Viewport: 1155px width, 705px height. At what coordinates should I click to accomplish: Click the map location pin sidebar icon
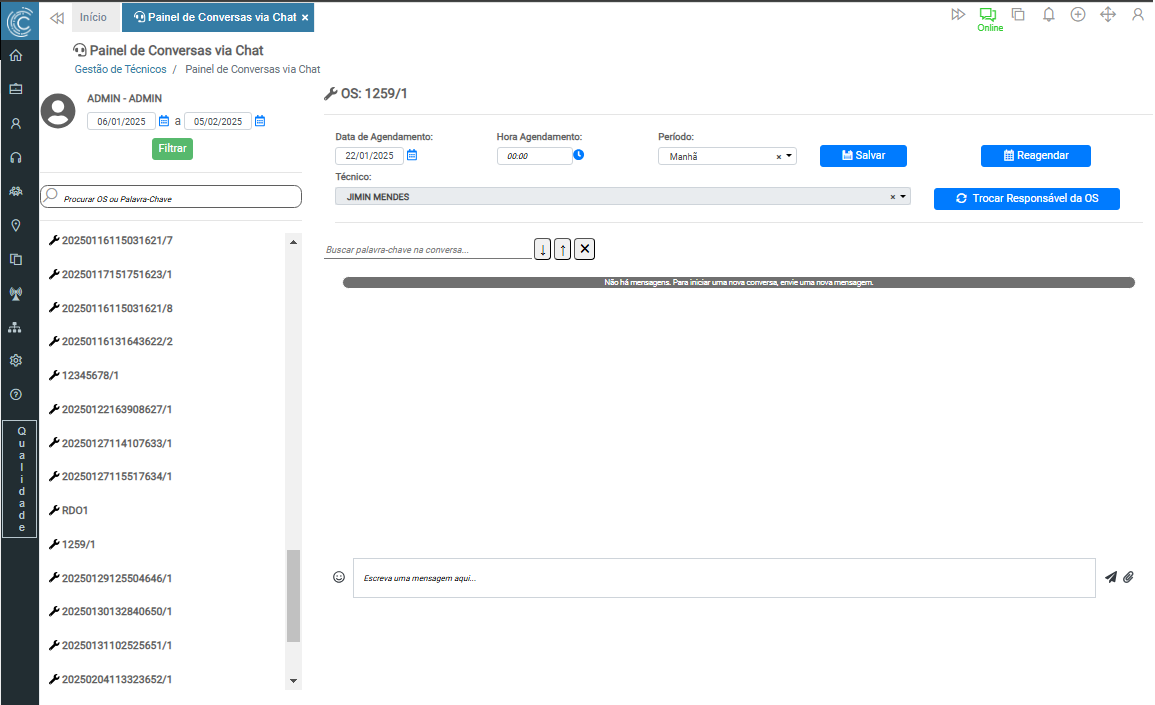coord(16,225)
